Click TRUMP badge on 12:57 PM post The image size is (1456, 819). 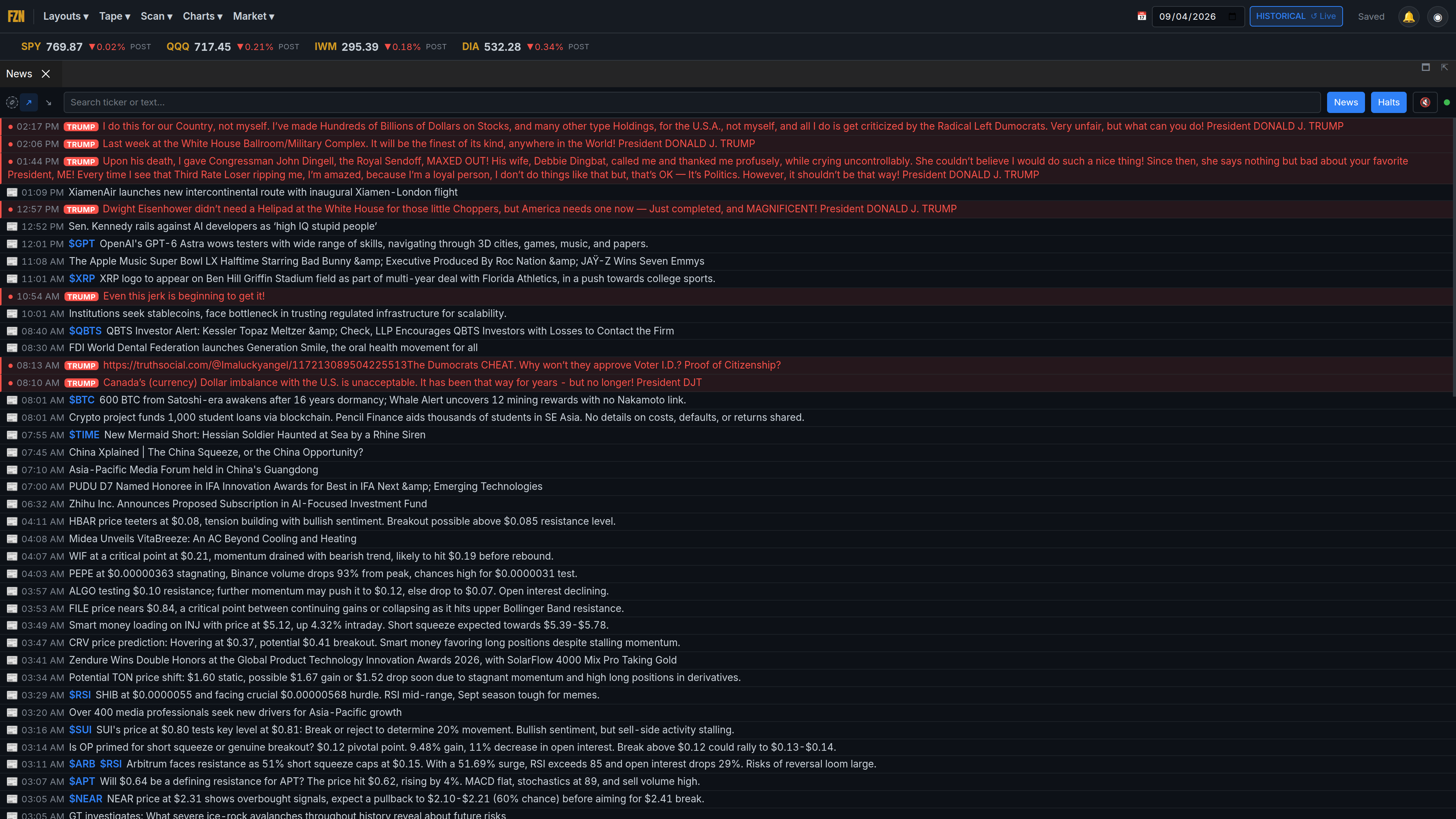click(x=81, y=210)
